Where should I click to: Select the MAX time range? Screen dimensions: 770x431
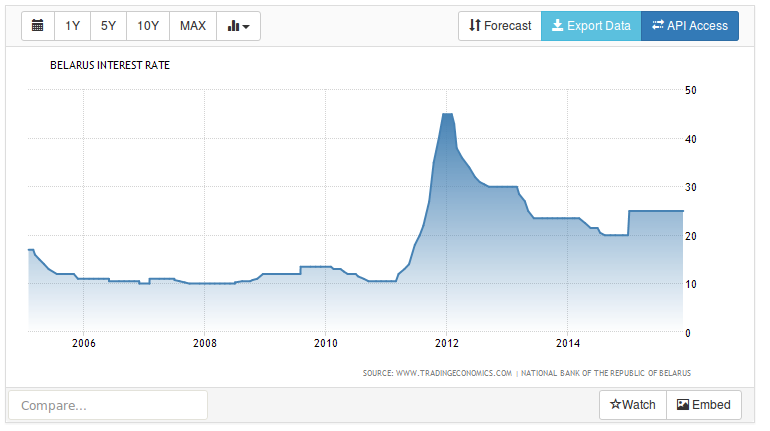point(193,26)
